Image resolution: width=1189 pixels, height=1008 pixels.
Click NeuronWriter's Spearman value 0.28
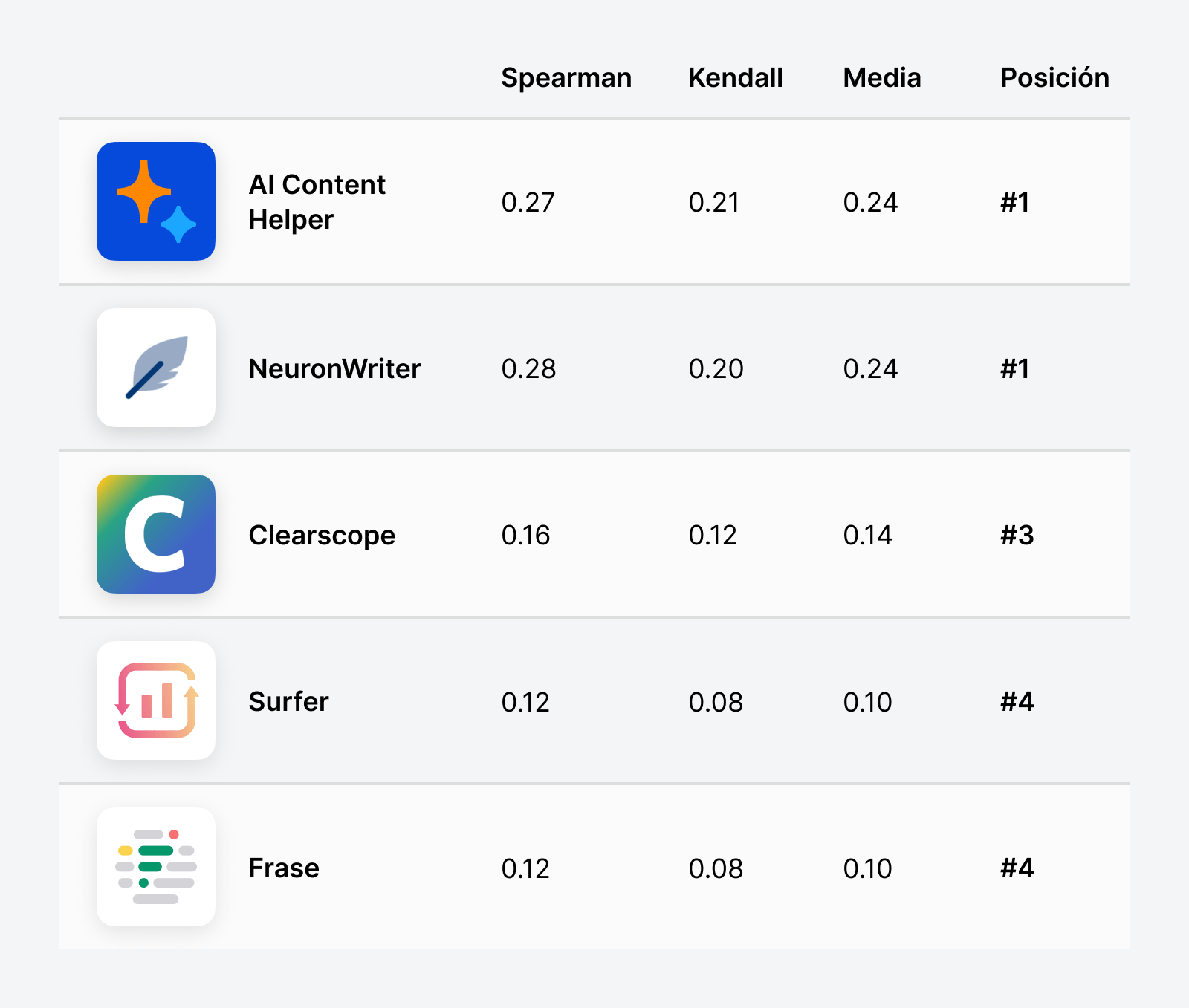pyautogui.click(x=528, y=368)
